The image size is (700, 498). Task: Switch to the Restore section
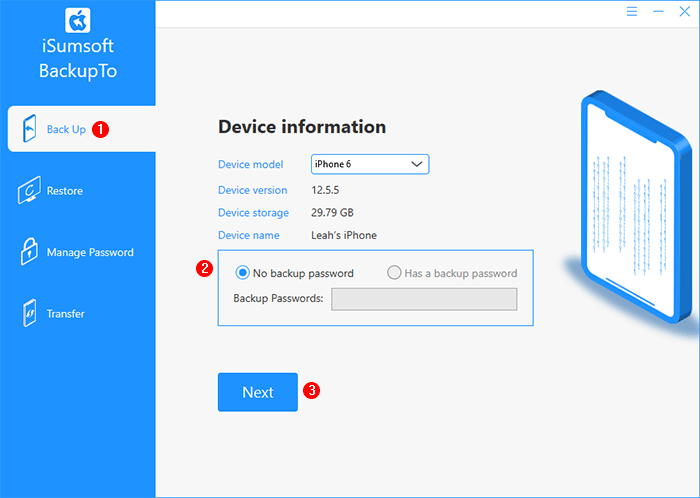tap(78, 191)
